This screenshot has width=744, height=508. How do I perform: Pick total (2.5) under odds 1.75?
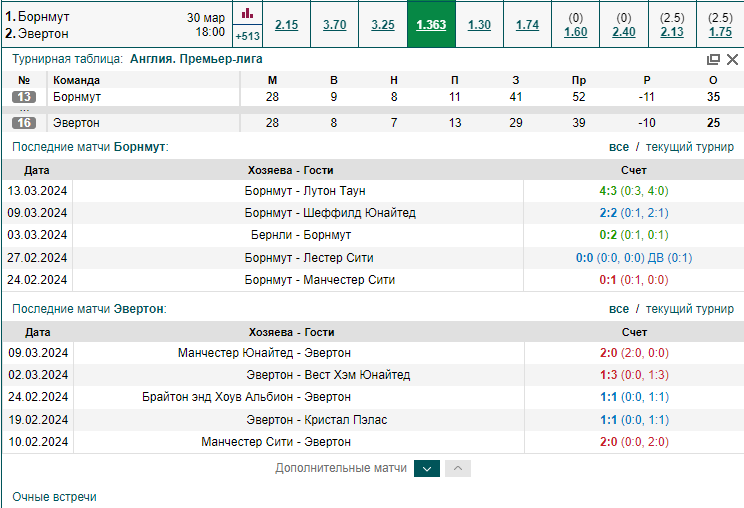[x=720, y=32]
